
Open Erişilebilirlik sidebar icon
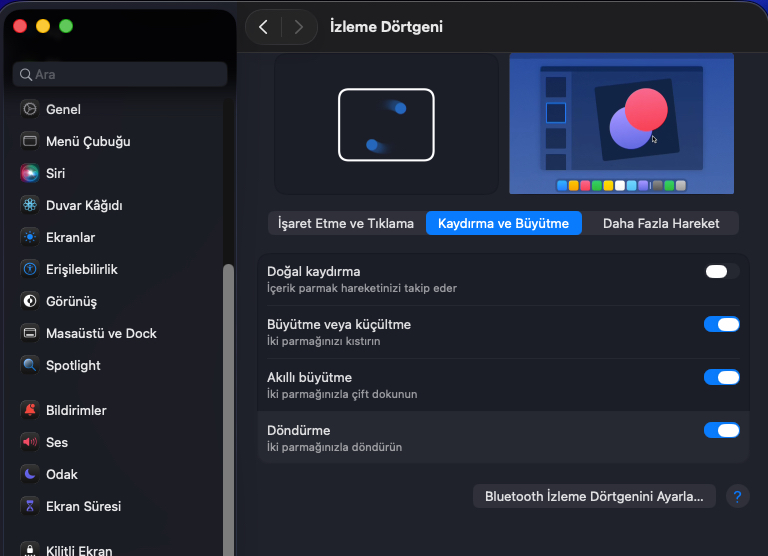pos(30,269)
